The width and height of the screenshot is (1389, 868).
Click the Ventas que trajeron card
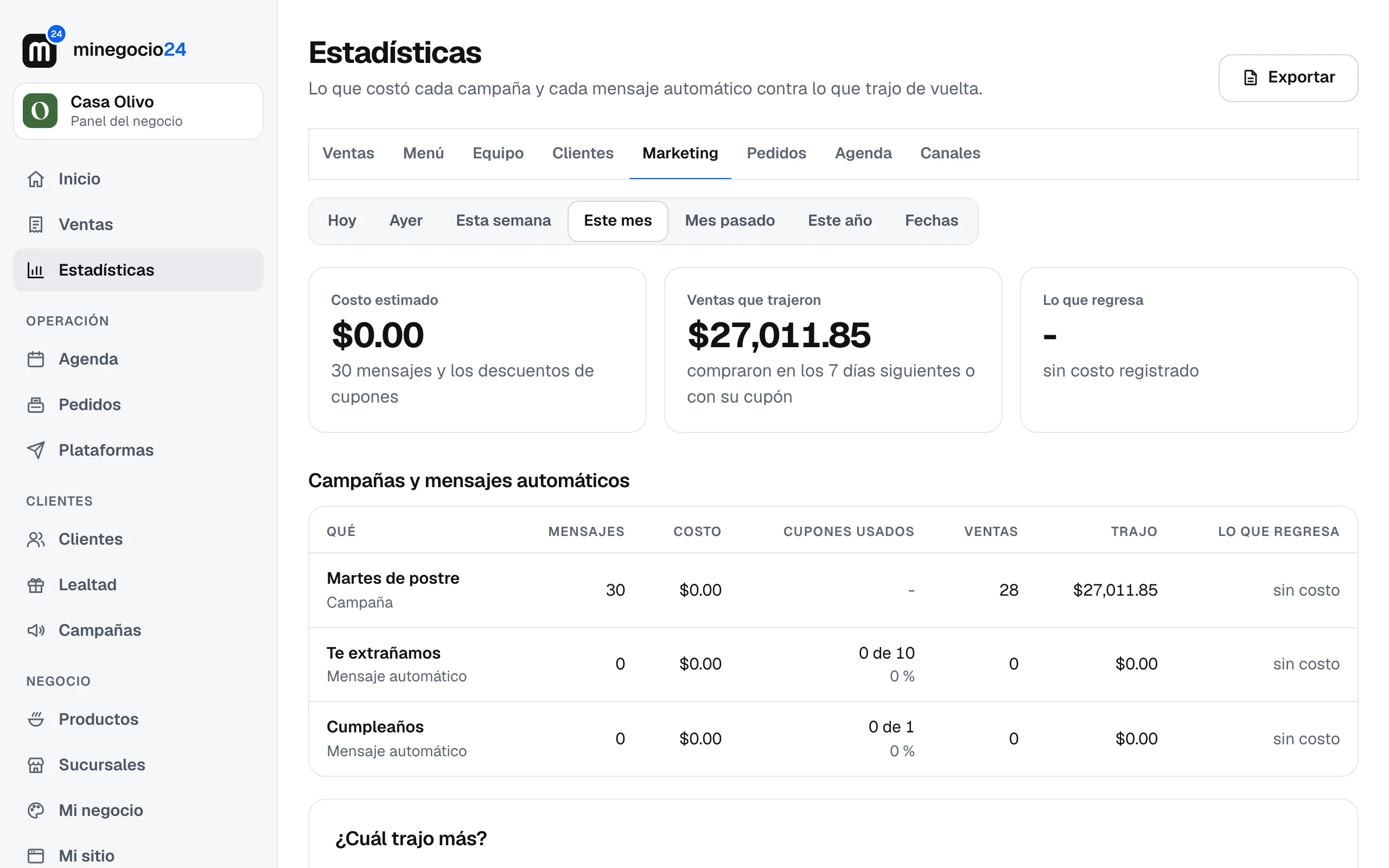(x=833, y=349)
